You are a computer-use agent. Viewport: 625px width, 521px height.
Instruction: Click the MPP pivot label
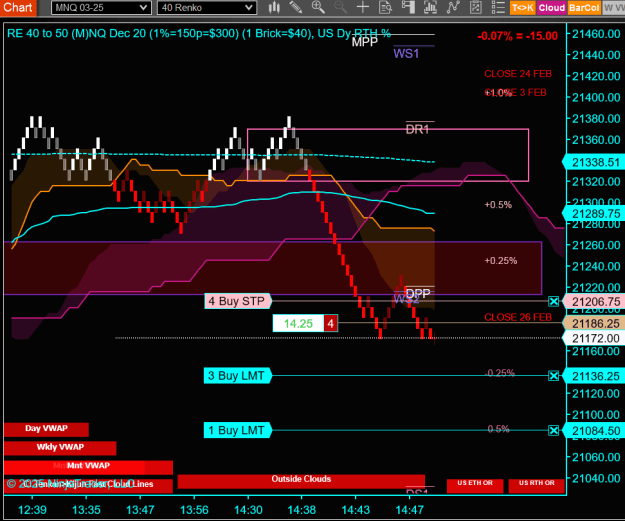[x=364, y=42]
